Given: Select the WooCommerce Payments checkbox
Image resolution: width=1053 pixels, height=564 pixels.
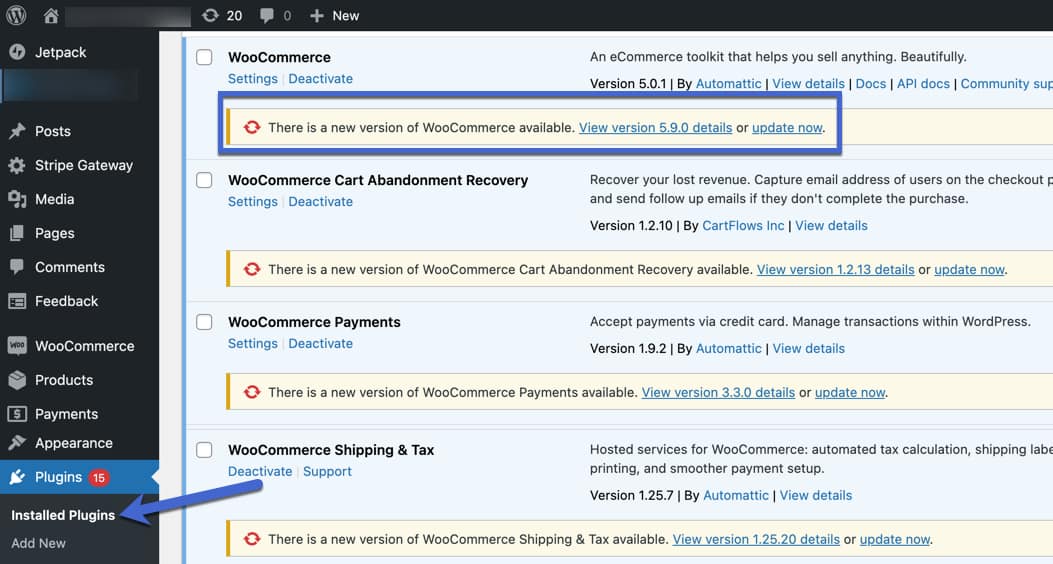Looking at the screenshot, I should tap(204, 322).
